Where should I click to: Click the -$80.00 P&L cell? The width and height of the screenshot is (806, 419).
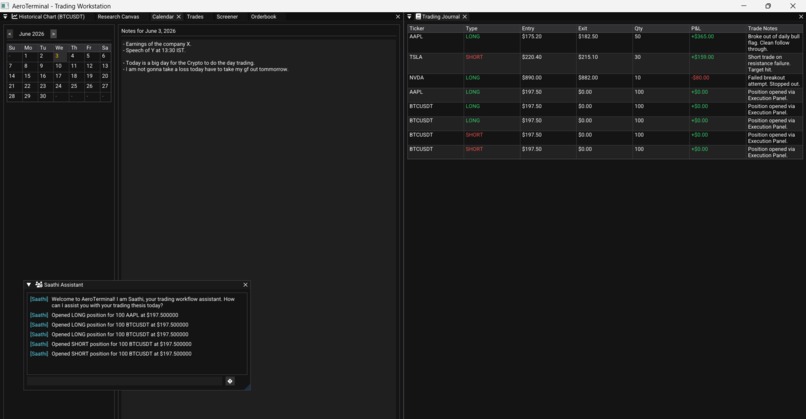pyautogui.click(x=700, y=78)
